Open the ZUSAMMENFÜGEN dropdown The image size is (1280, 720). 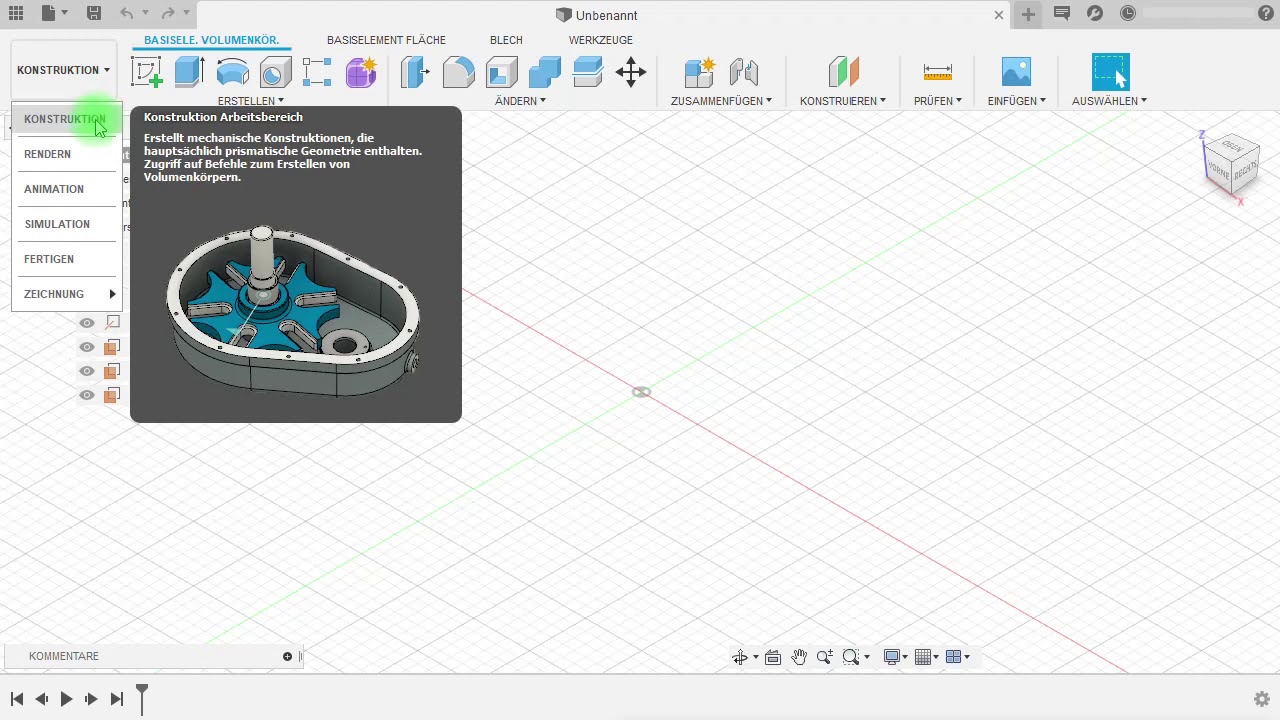[x=721, y=101]
